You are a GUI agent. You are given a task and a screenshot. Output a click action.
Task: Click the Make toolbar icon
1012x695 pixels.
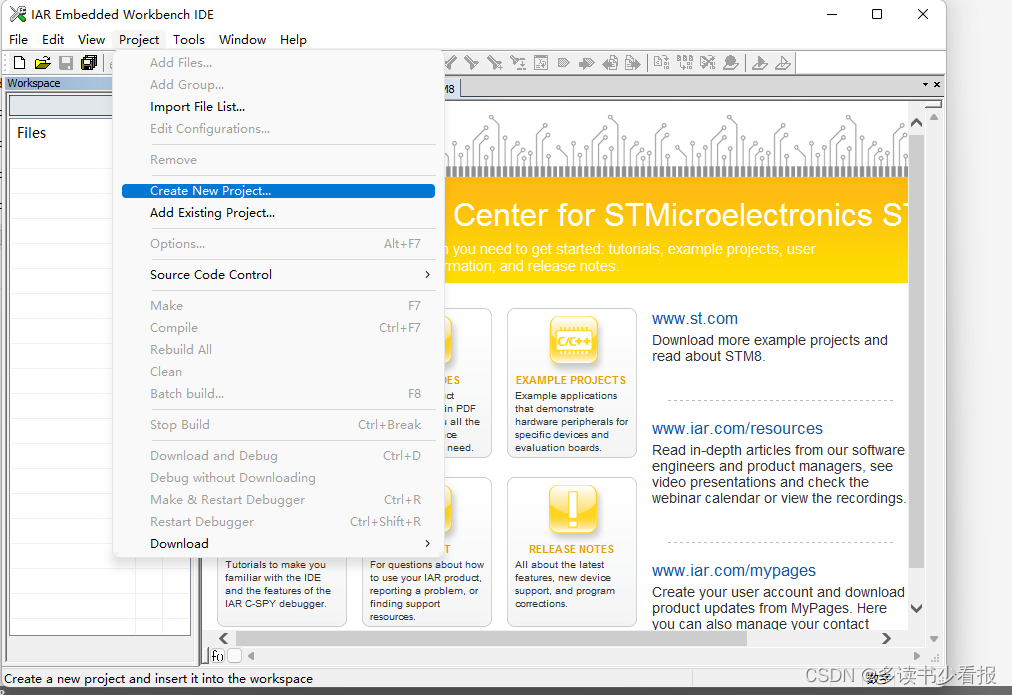(x=685, y=63)
